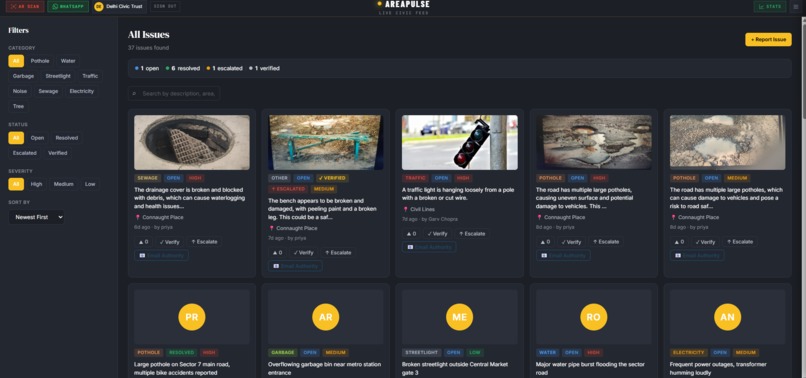Click the '6 resolved' status count

click(182, 68)
